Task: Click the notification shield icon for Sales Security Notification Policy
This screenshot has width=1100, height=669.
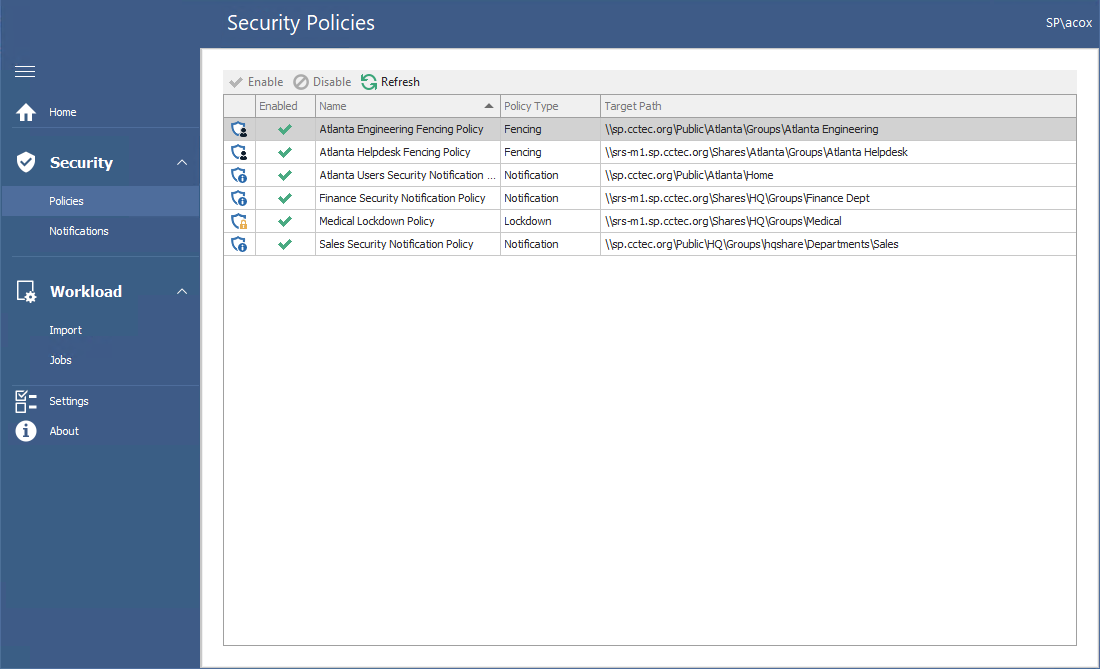Action: [239, 243]
